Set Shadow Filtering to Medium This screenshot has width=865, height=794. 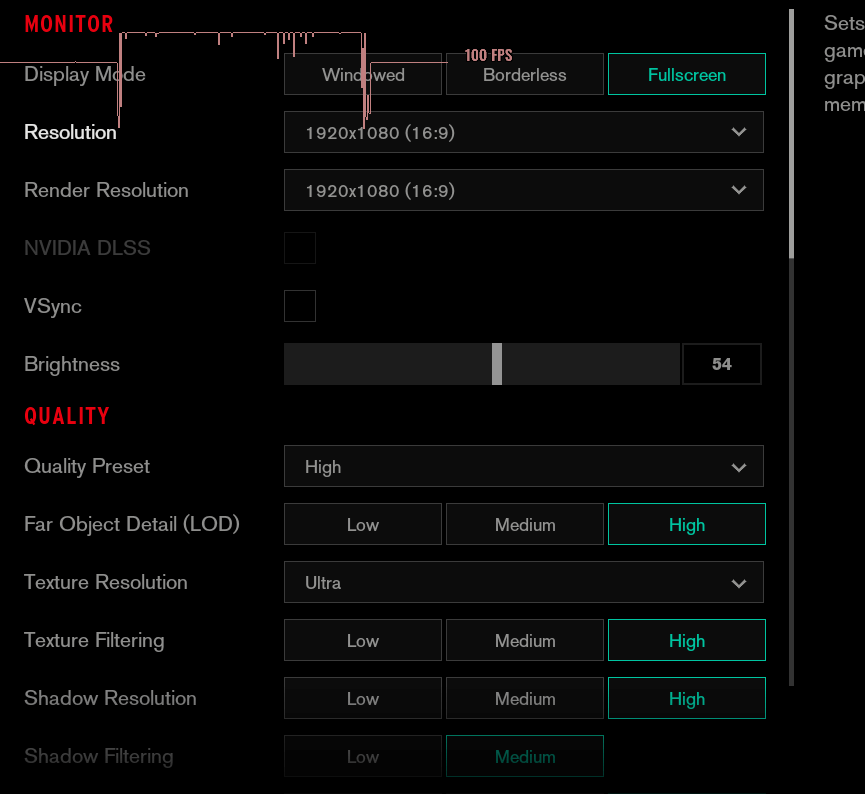[x=525, y=756]
